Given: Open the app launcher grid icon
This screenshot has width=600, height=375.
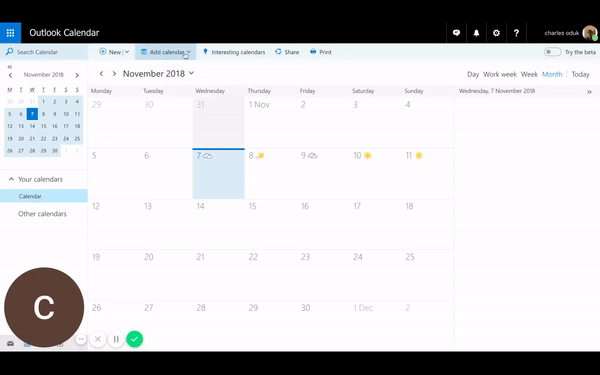Looking at the screenshot, I should point(10,33).
